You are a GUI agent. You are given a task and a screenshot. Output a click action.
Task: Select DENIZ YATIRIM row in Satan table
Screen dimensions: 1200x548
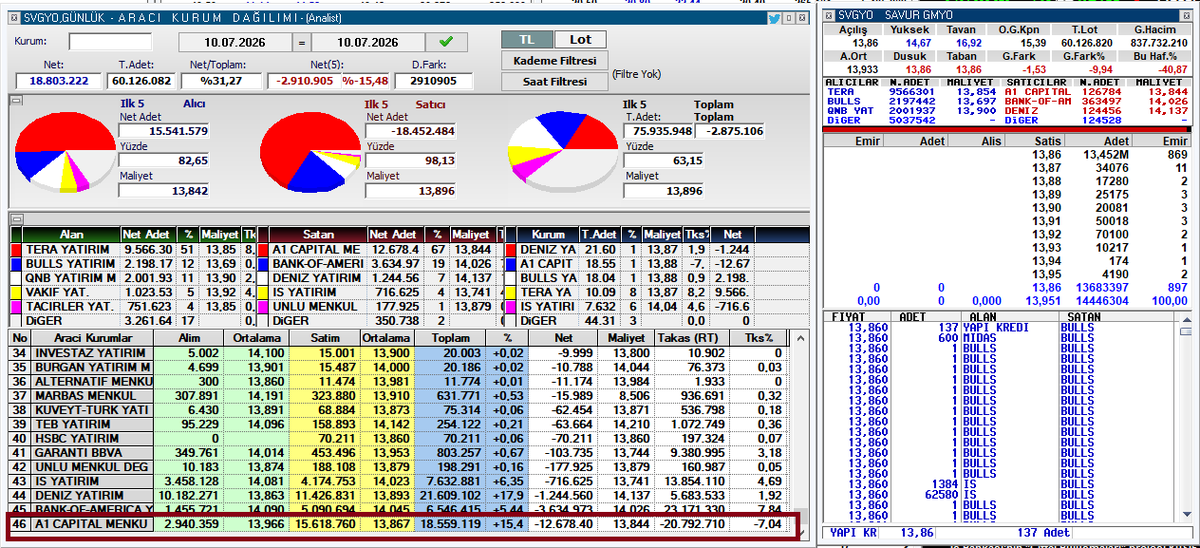(x=380, y=277)
